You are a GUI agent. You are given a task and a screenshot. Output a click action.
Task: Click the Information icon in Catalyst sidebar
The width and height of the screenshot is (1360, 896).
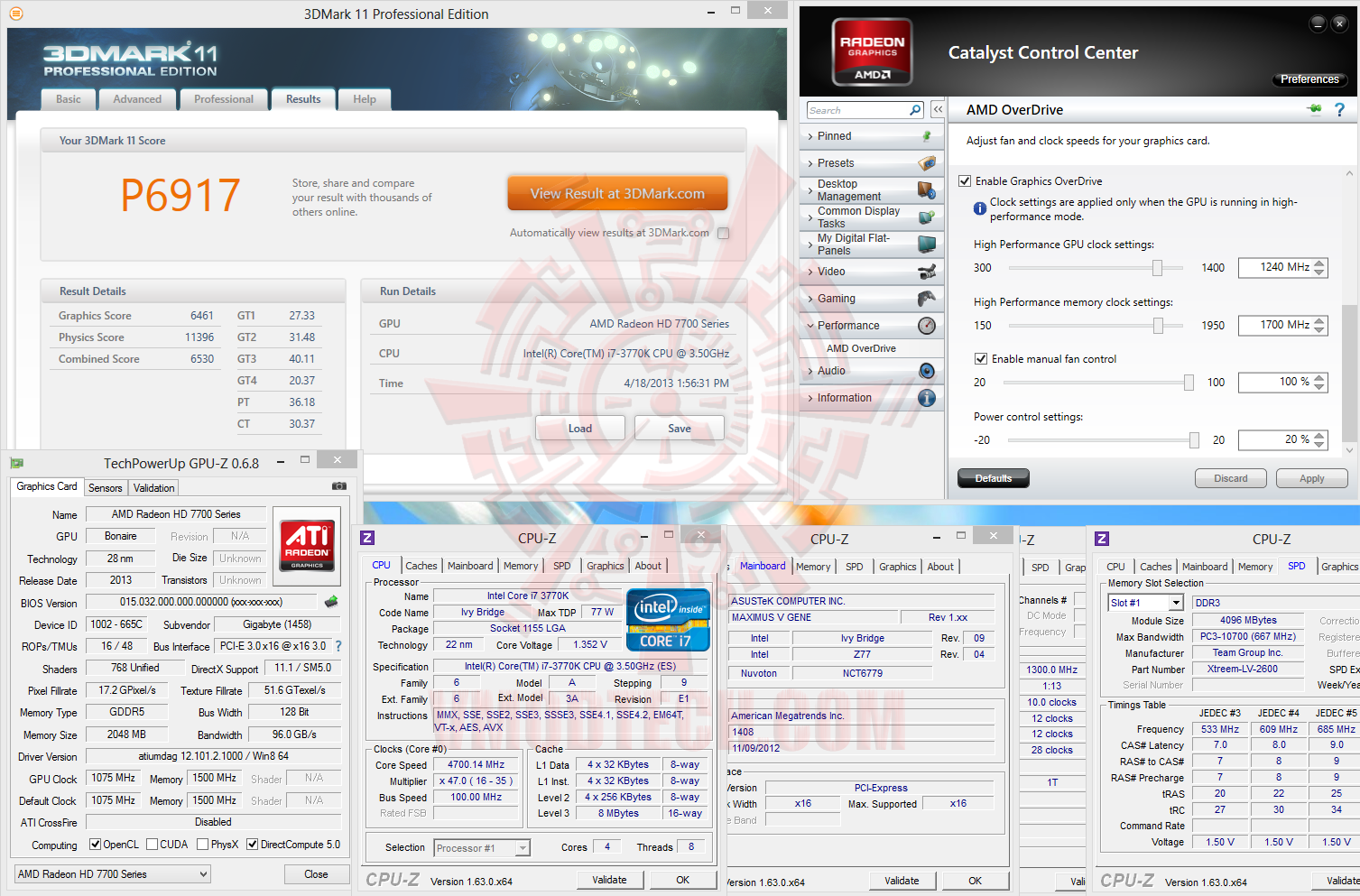(927, 398)
